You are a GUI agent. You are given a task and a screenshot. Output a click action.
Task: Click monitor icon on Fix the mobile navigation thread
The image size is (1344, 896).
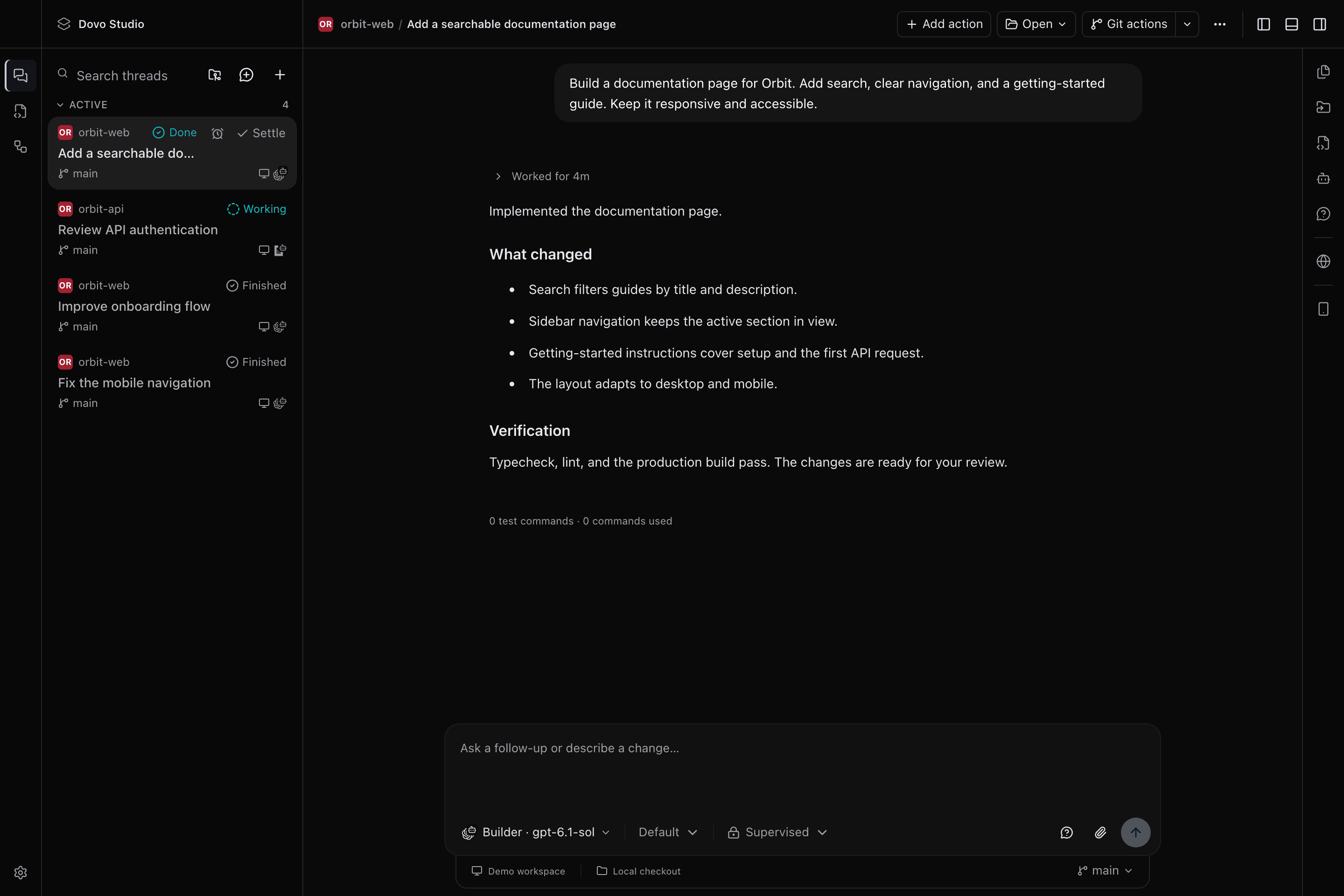[264, 403]
